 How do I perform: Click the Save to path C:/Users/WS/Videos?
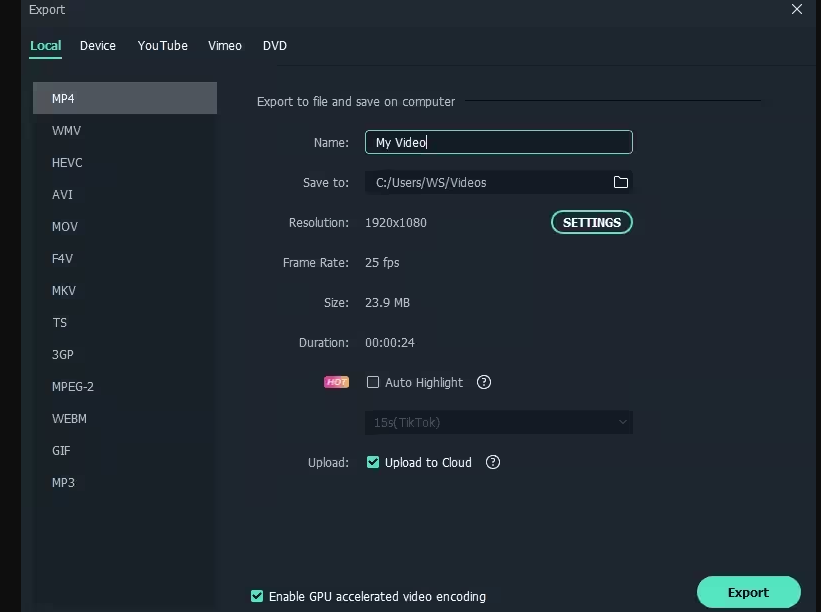(431, 182)
